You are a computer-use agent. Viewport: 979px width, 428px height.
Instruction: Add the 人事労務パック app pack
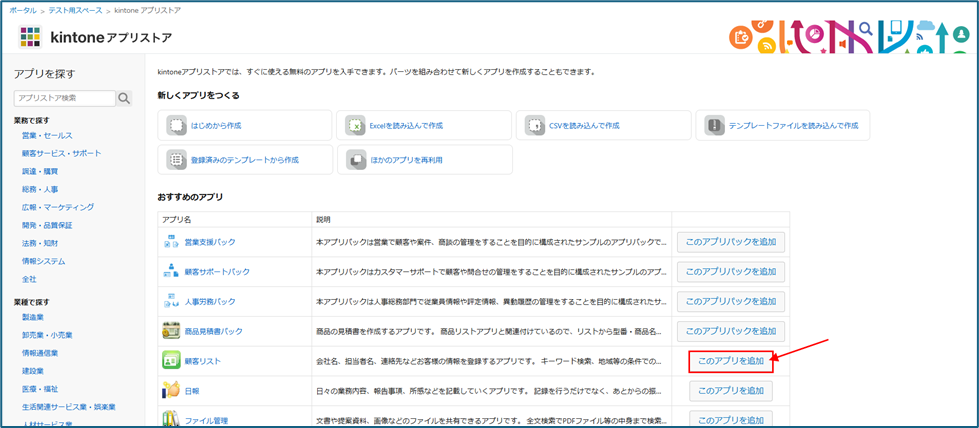(x=730, y=301)
